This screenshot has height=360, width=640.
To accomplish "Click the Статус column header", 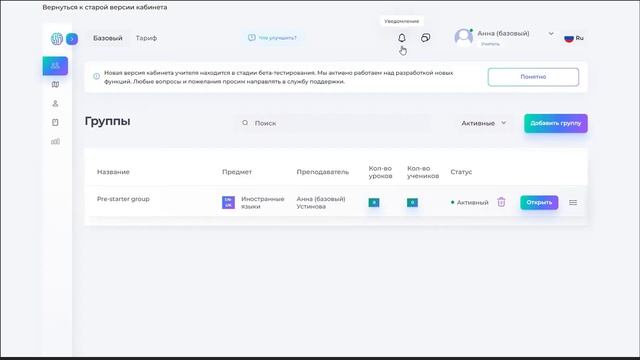I will [x=461, y=172].
